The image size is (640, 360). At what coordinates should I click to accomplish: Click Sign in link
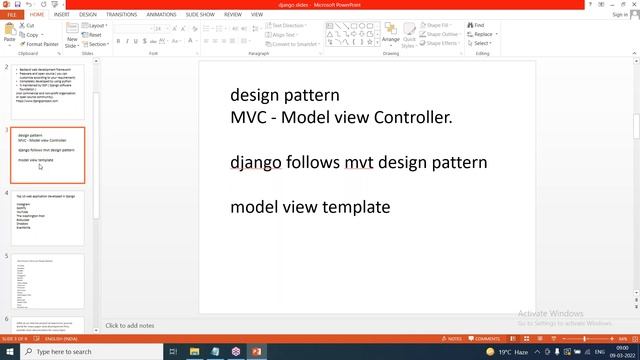click(620, 15)
